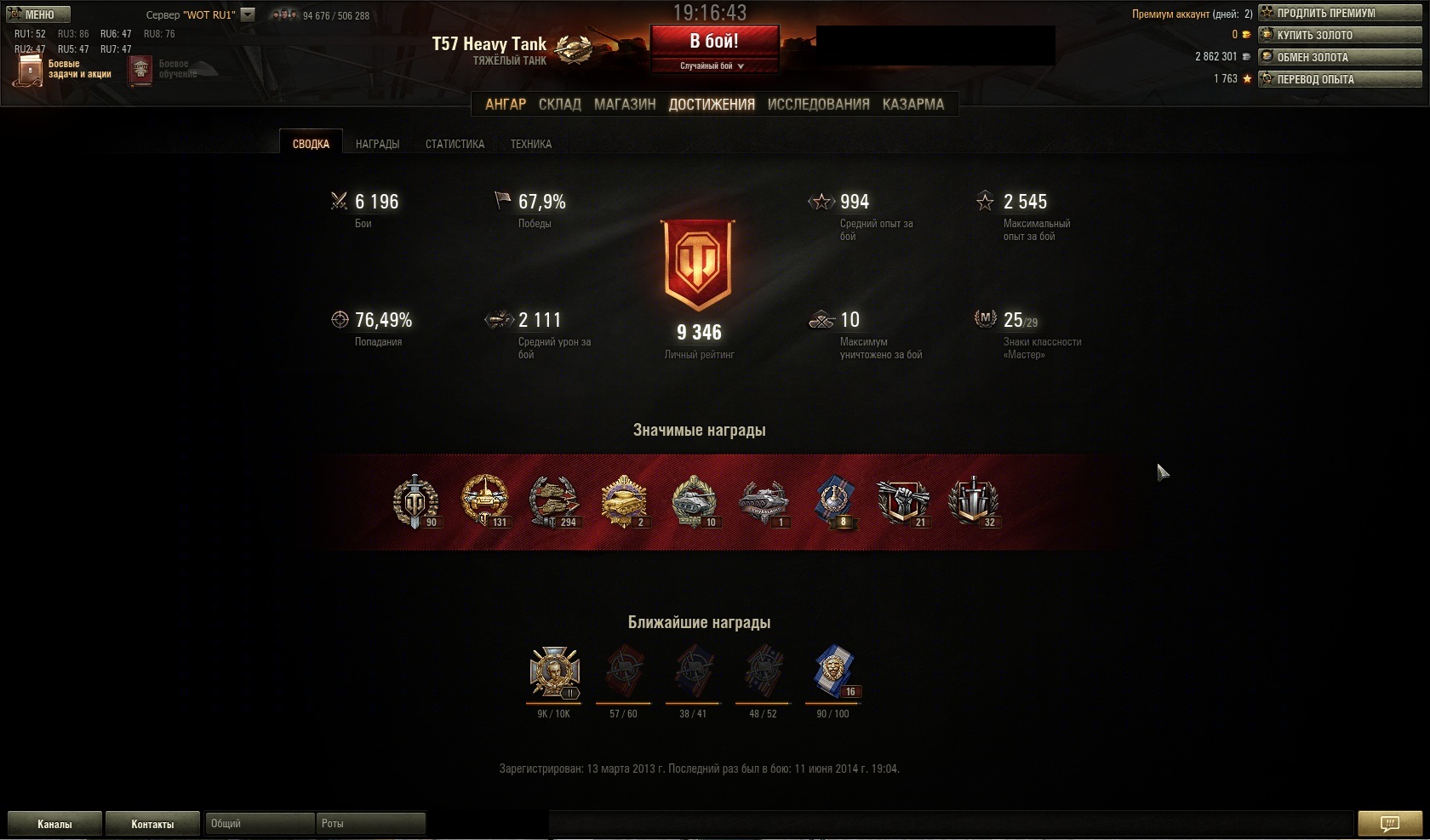Open the chat notification icon at bottom right
The image size is (1430, 840).
point(1389,823)
